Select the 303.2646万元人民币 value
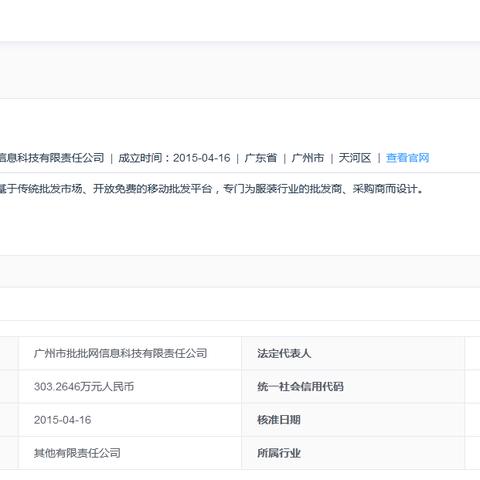The width and height of the screenshot is (480, 480). (x=84, y=387)
